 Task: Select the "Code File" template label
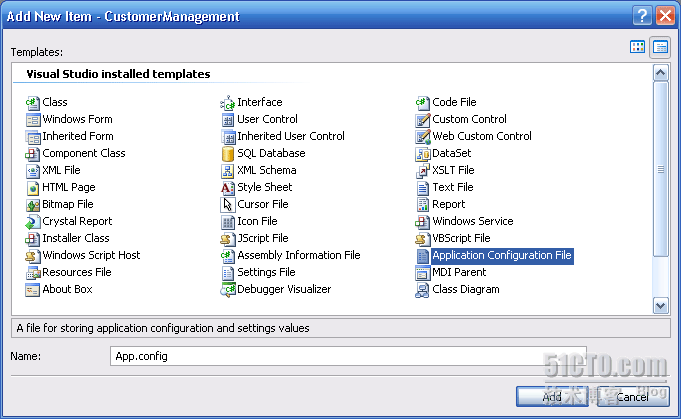click(454, 102)
